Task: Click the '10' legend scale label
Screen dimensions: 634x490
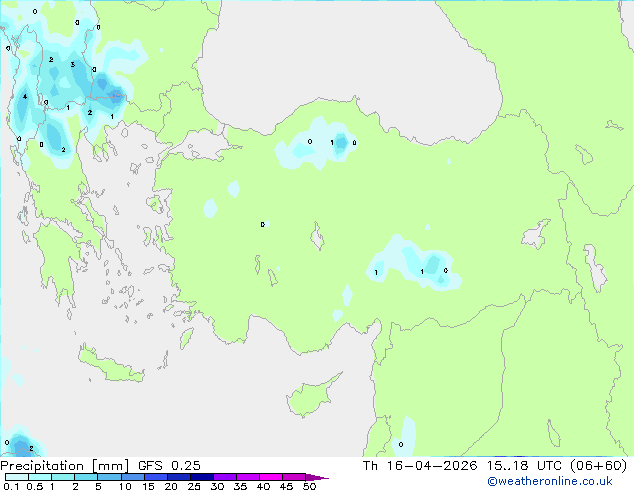Action: [125, 486]
